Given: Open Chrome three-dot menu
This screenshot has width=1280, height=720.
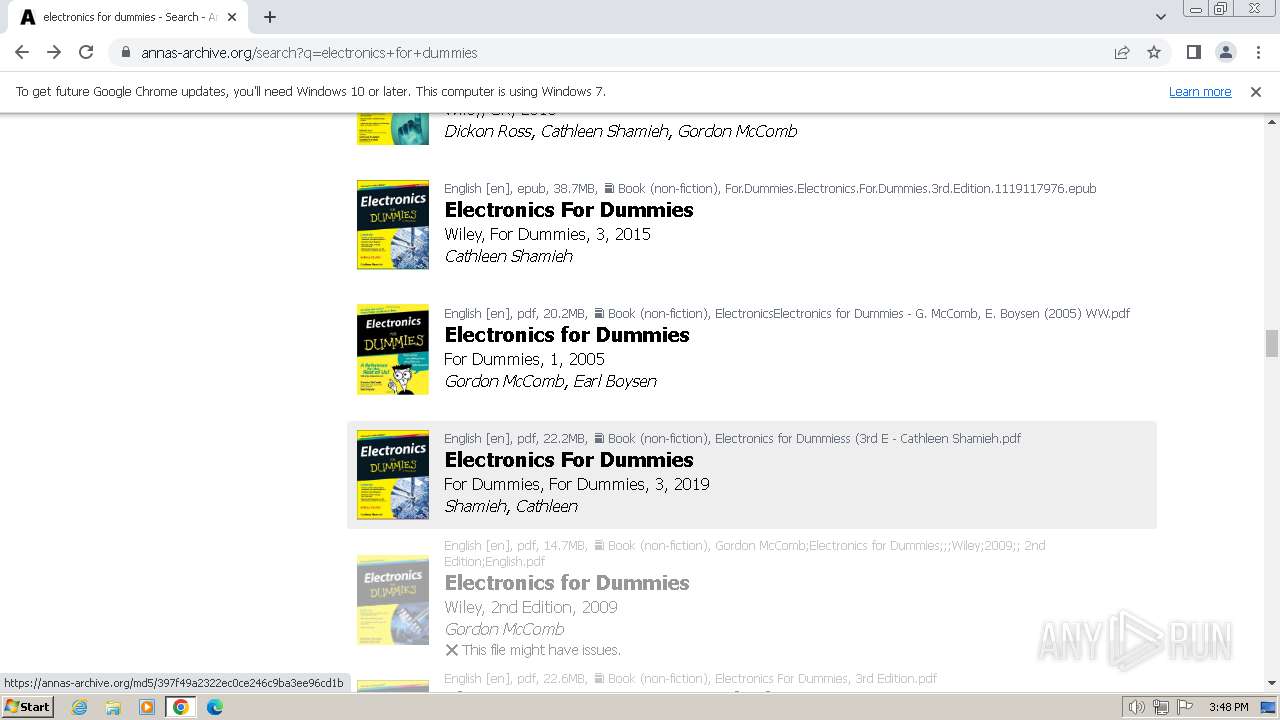Looking at the screenshot, I should point(1257,52).
